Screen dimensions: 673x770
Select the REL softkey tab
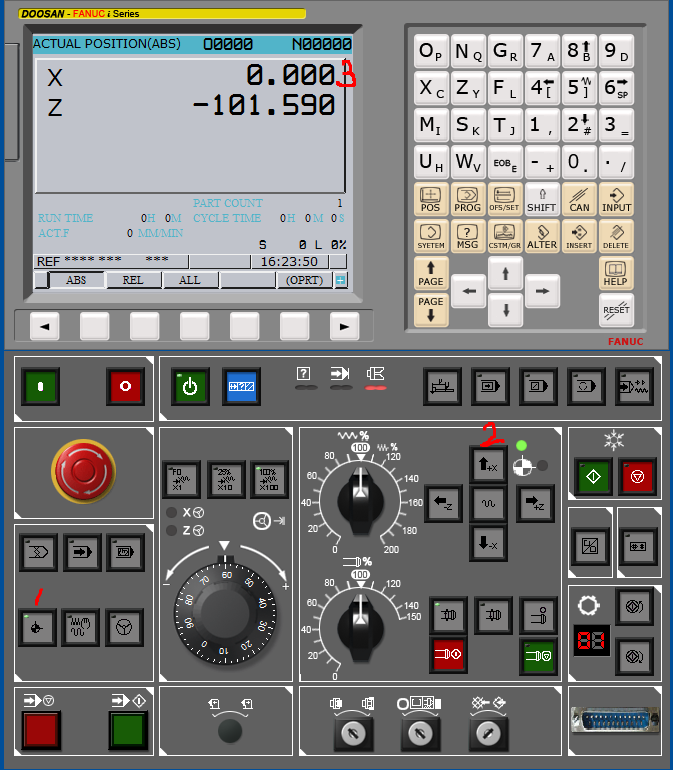tap(133, 280)
